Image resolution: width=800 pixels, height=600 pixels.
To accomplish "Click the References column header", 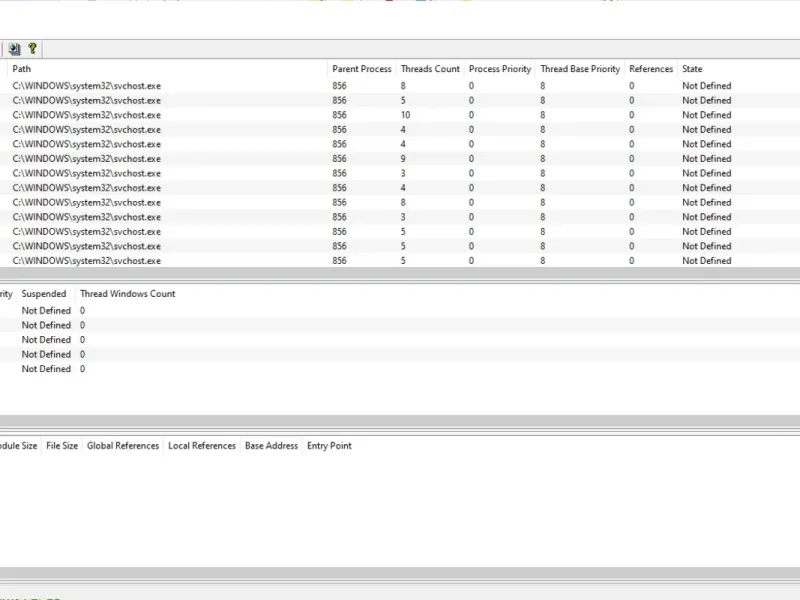I will tap(651, 69).
